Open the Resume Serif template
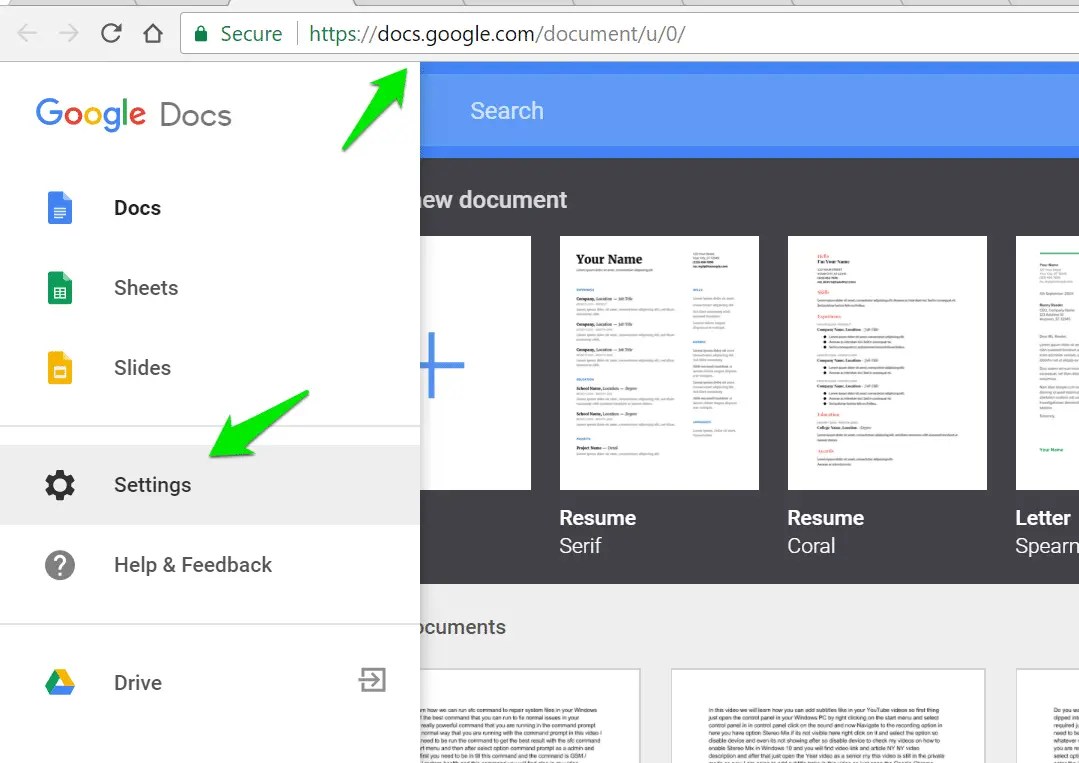1079x763 pixels. coord(658,362)
